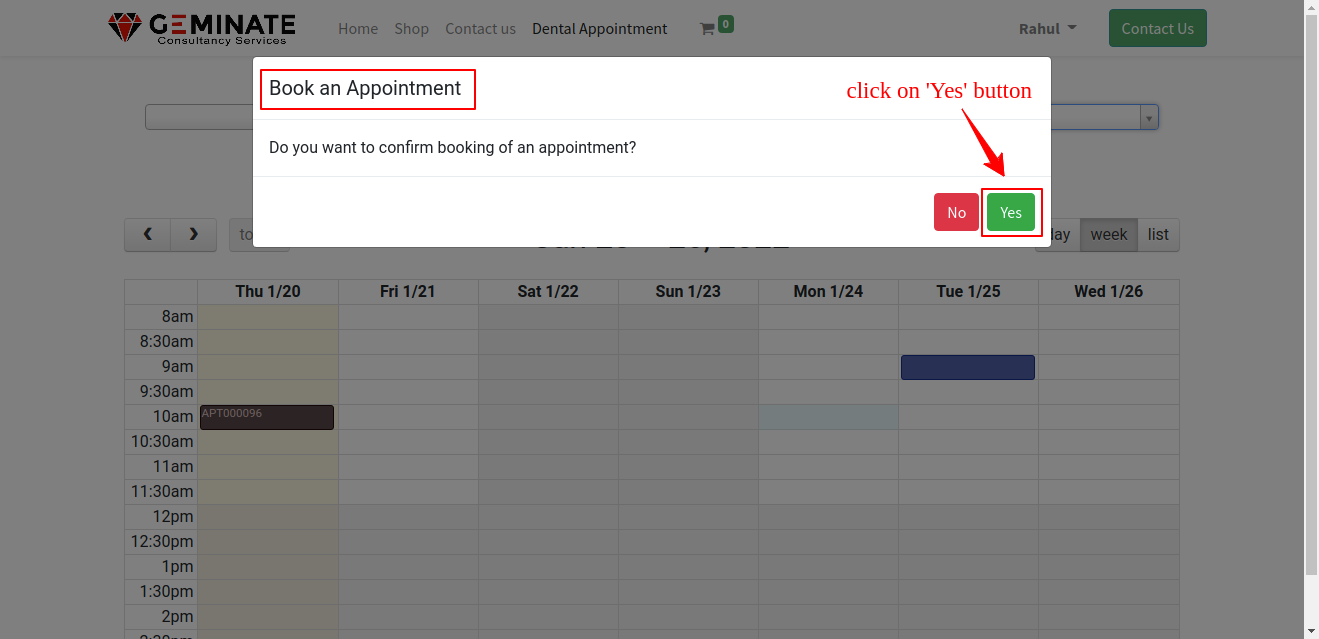Image resolution: width=1319 pixels, height=639 pixels.
Task: Expand the right selection dropdown arrow
Action: point(1149,118)
